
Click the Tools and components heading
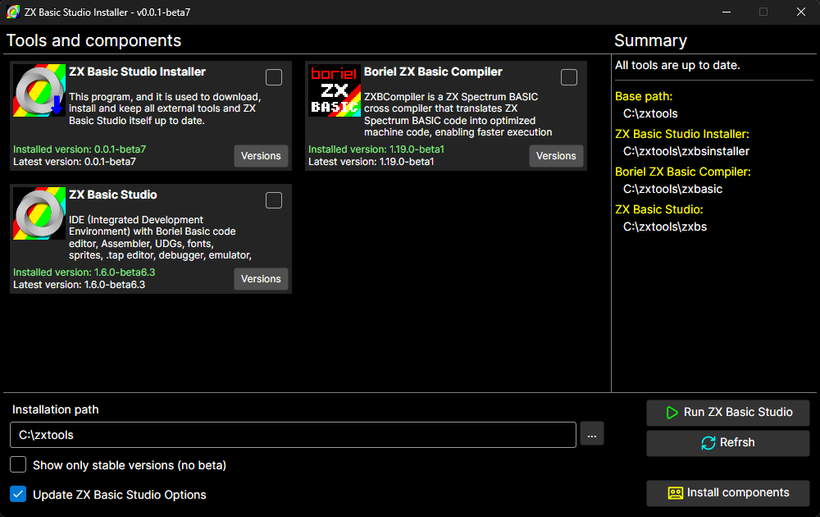(94, 41)
